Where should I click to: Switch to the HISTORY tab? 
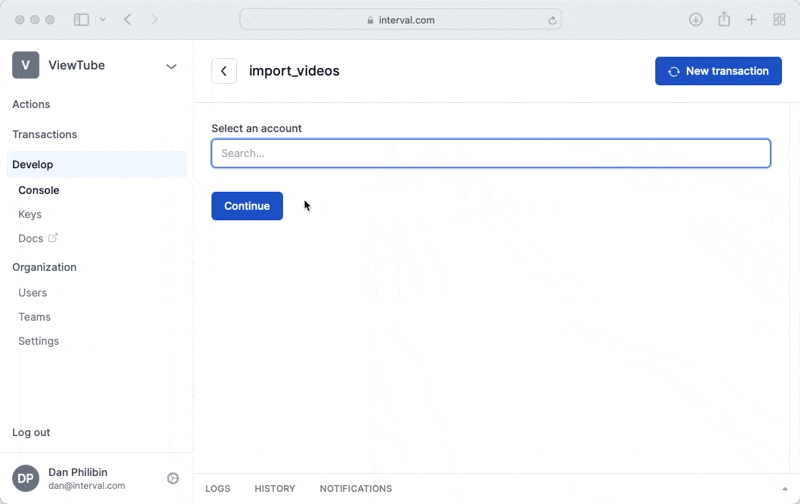tap(275, 489)
